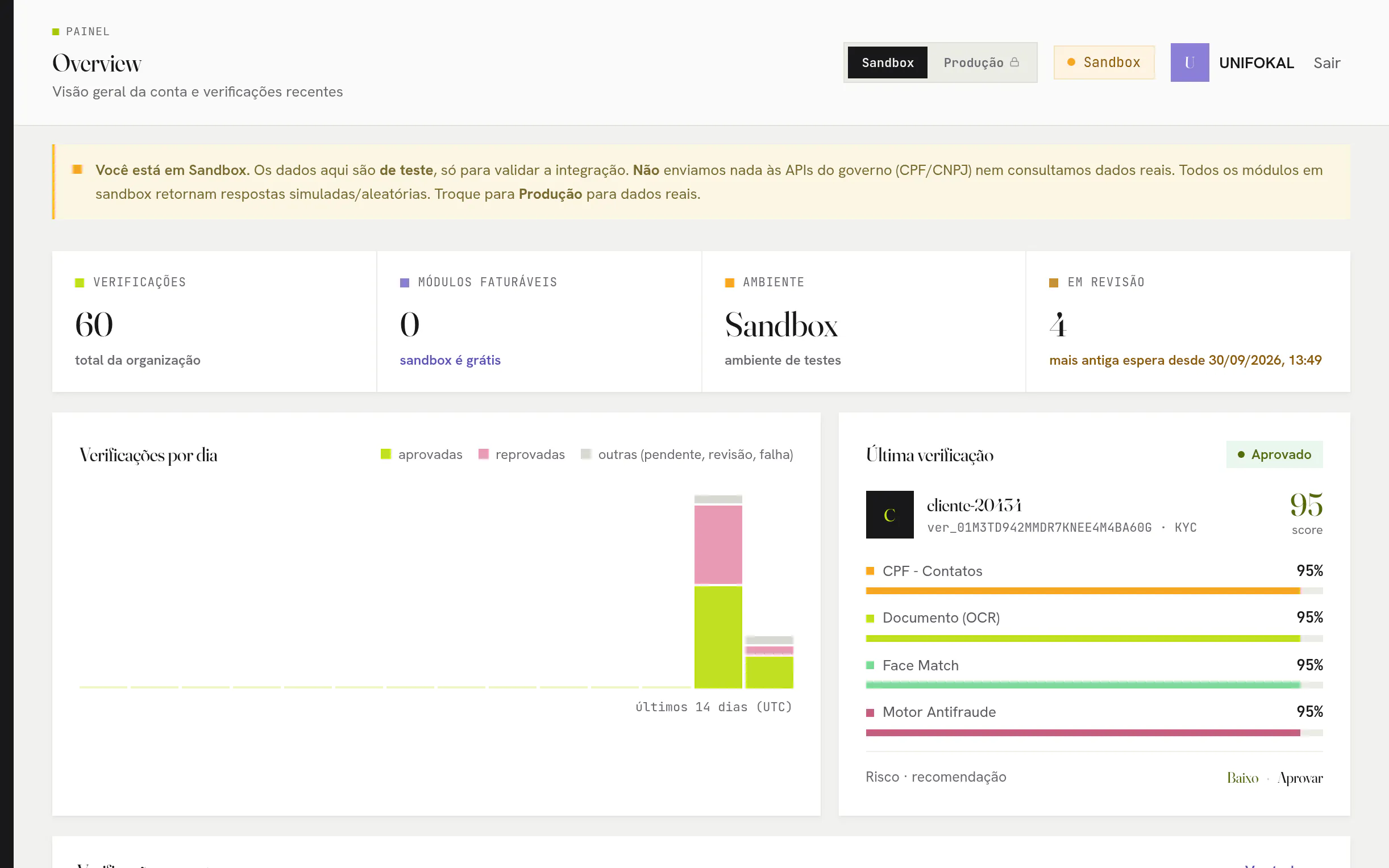Open the UNIFOKAL organization name
The width and height of the screenshot is (1389, 868).
(1257, 62)
